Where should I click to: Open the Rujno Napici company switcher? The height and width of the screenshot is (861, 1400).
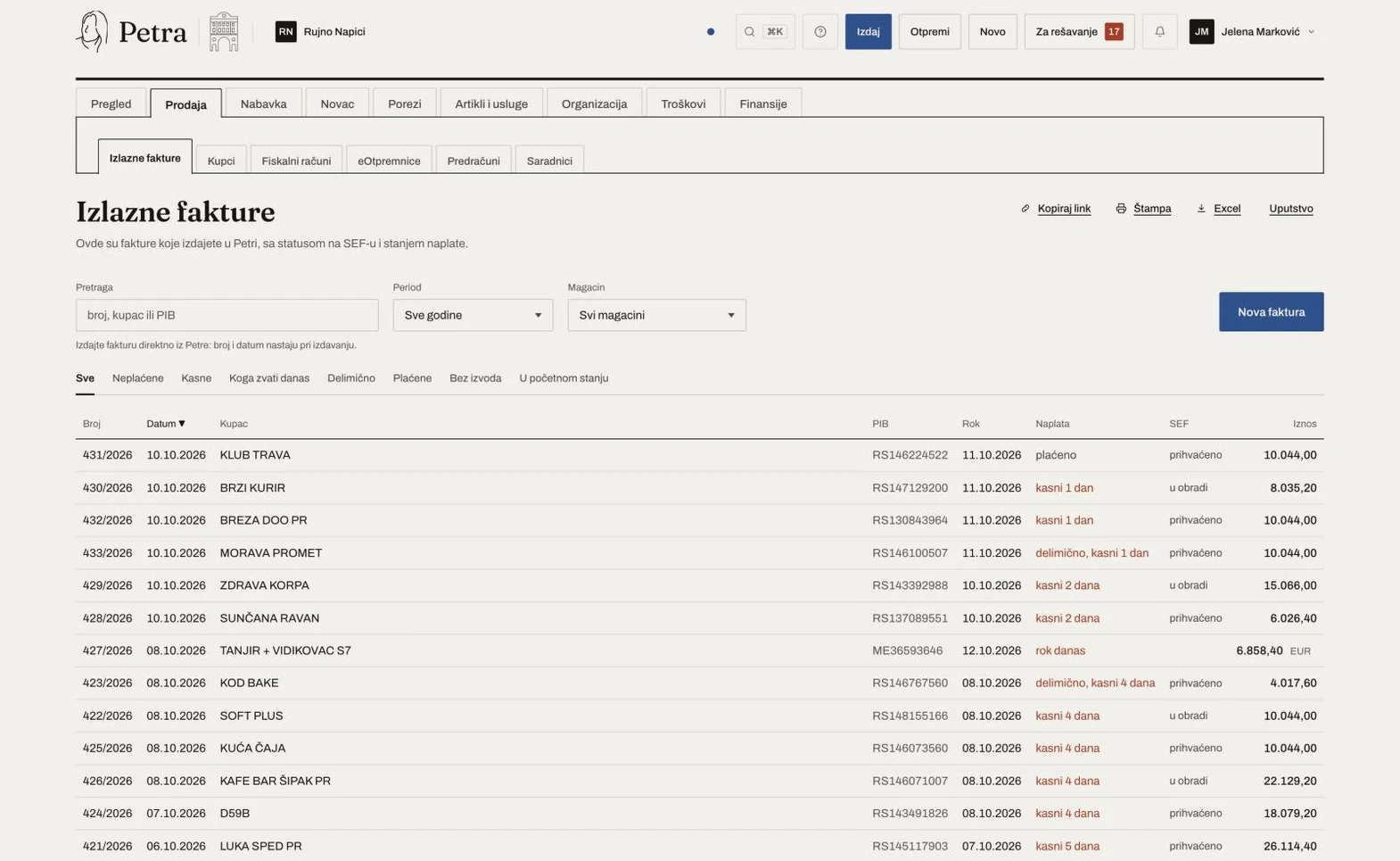coord(320,31)
